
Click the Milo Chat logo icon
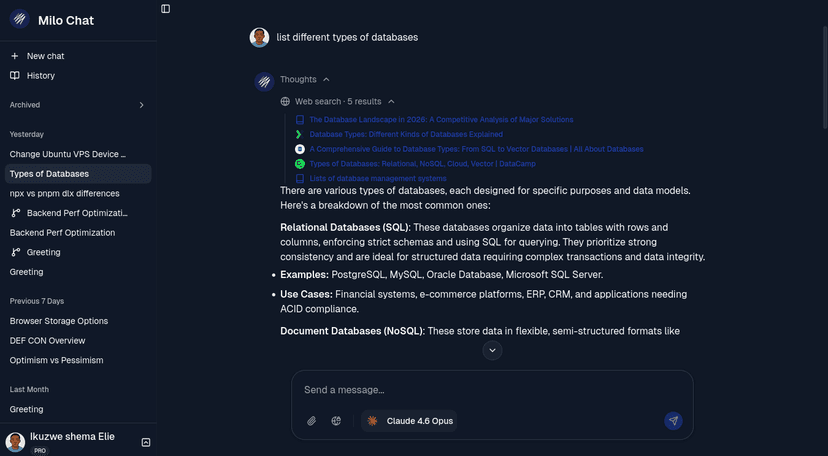[x=19, y=19]
